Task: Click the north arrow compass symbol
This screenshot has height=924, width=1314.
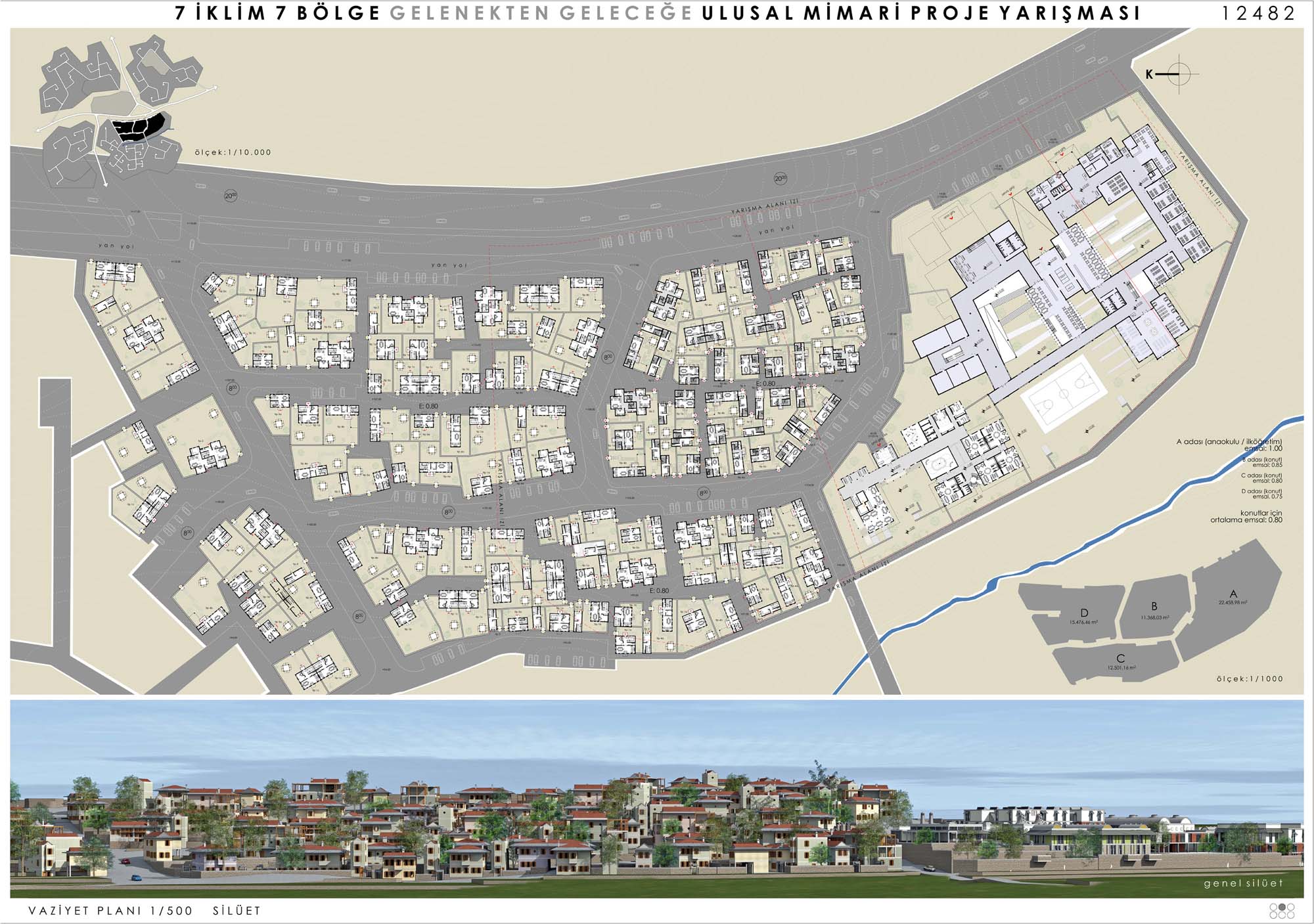Action: (1179, 75)
